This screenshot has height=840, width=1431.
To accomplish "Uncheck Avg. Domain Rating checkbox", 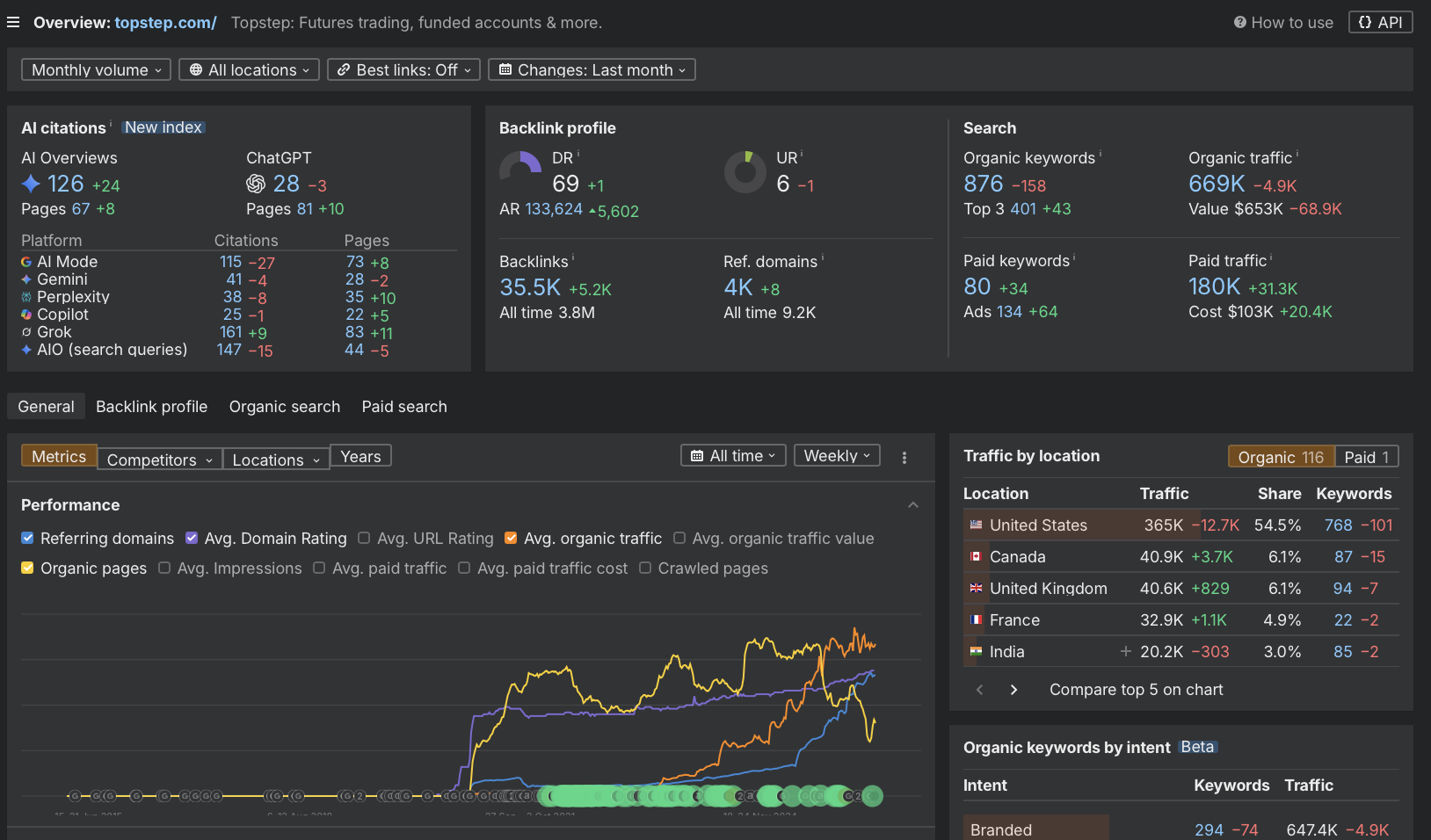I will coord(192,538).
